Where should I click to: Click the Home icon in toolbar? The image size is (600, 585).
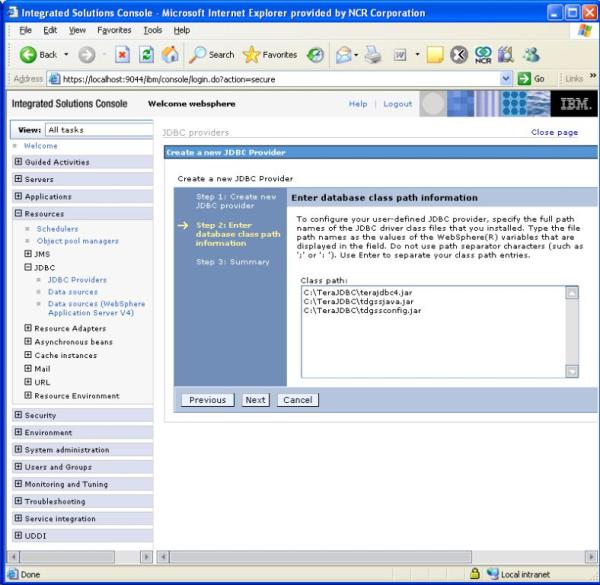(170, 55)
